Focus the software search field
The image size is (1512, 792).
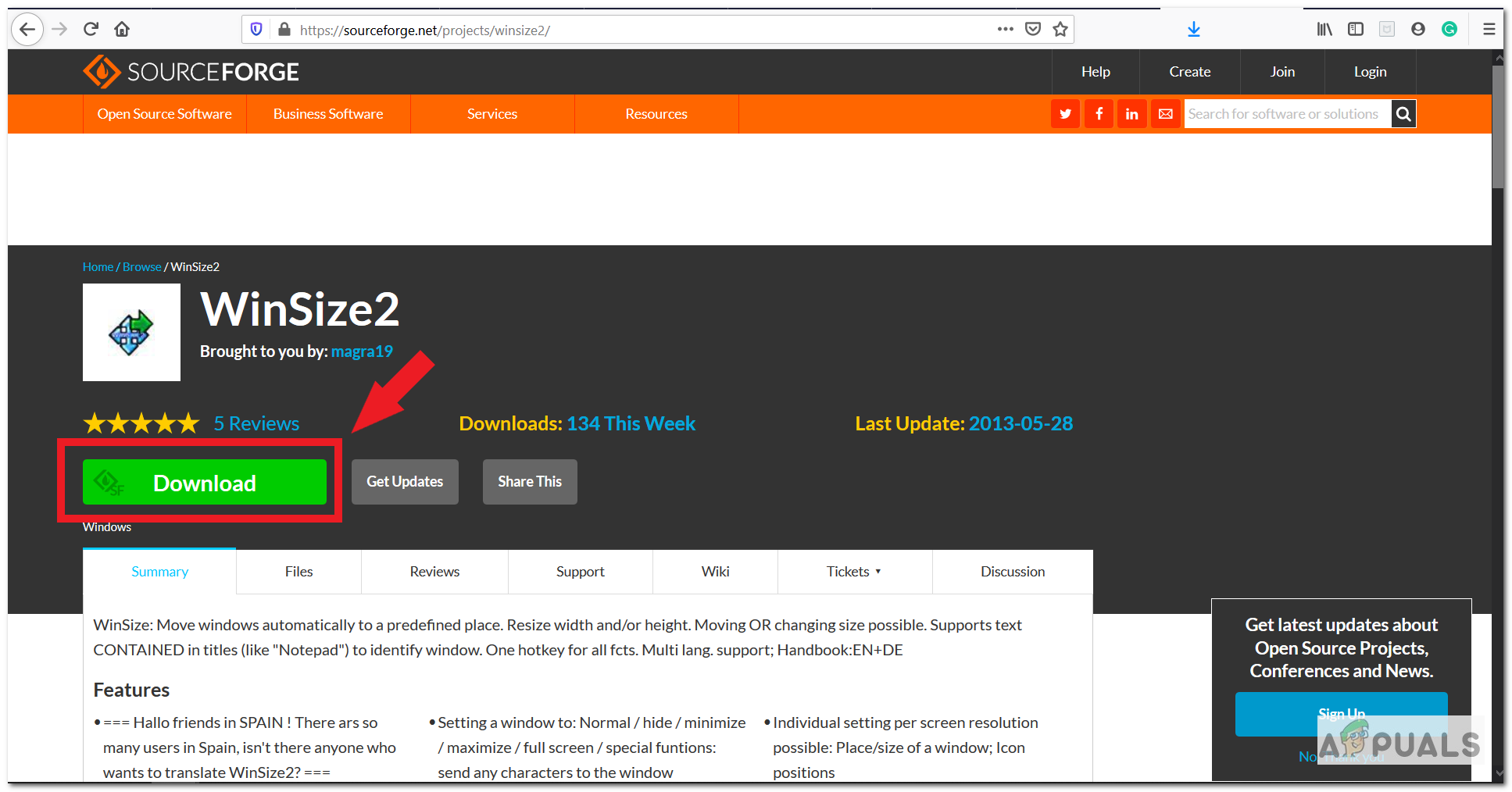point(1287,114)
